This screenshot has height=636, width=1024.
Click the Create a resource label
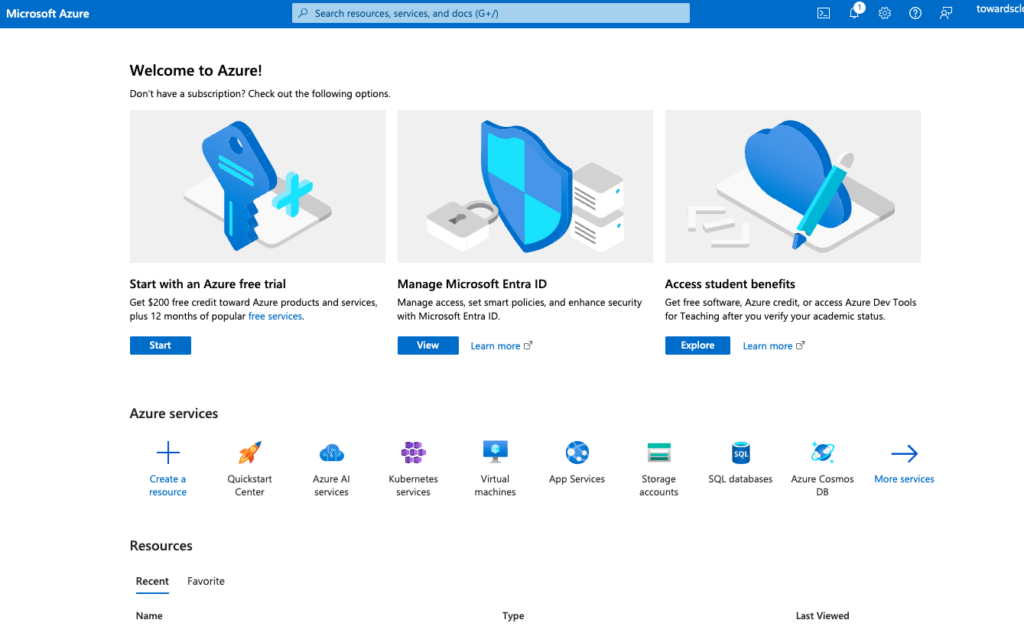click(x=168, y=485)
